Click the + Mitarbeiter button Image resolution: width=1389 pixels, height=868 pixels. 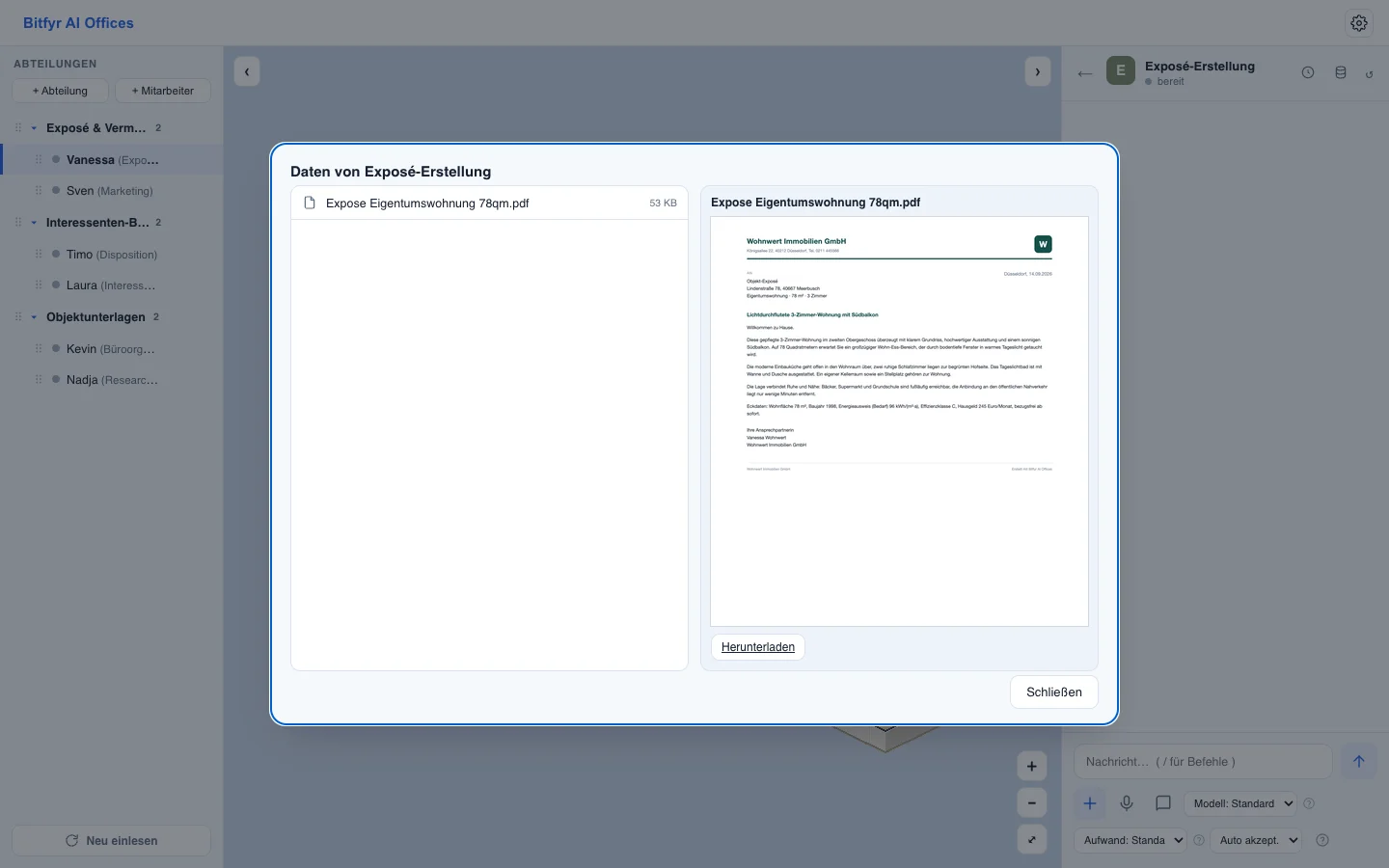point(163,91)
